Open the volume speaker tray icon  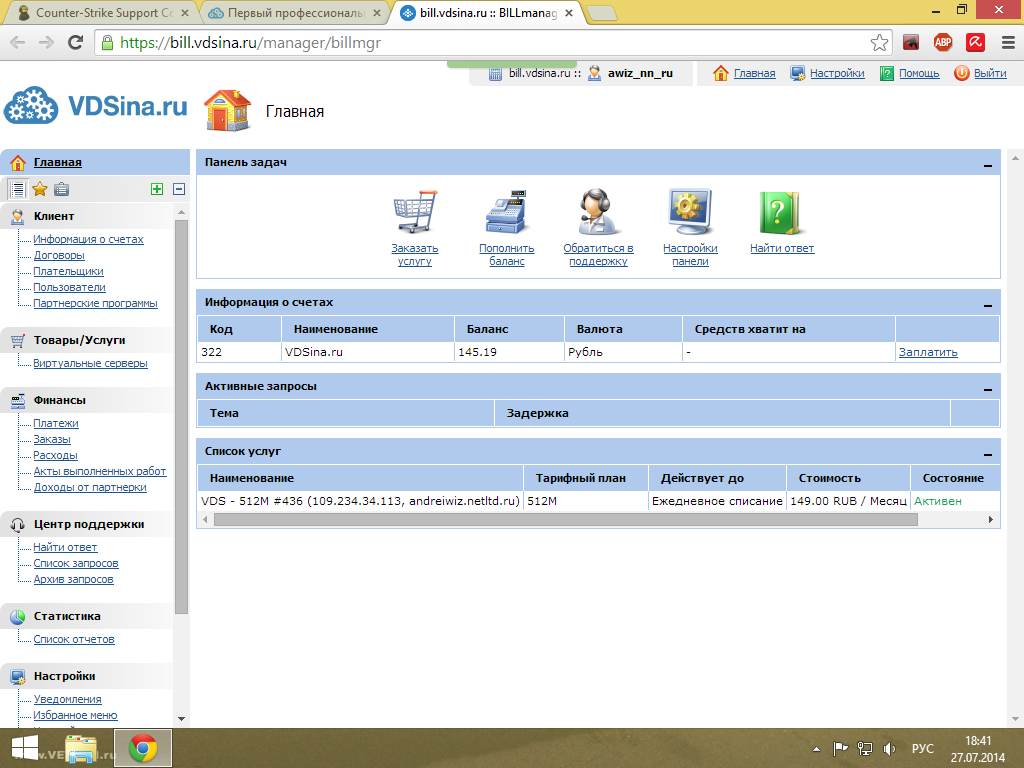889,748
